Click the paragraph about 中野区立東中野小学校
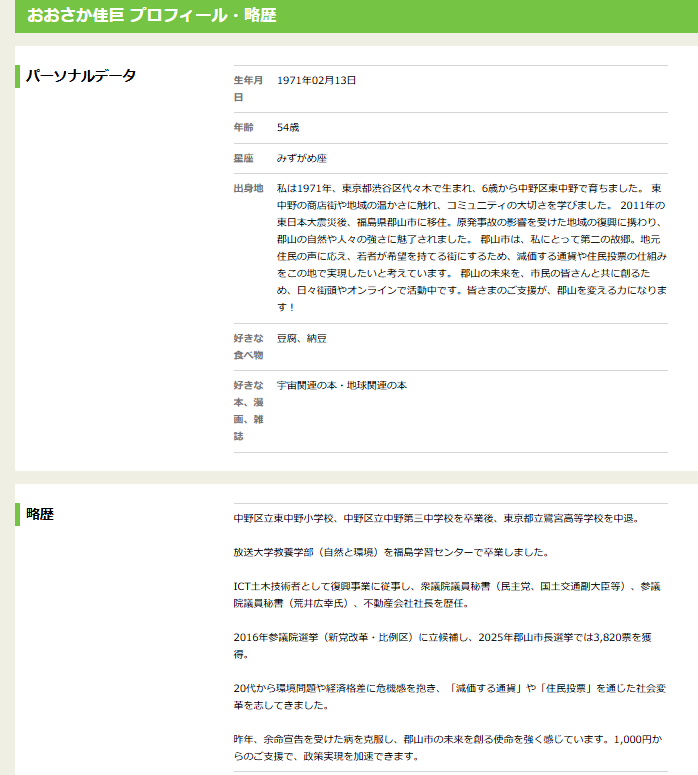Screen dimensions: 698x775 pos(435,519)
